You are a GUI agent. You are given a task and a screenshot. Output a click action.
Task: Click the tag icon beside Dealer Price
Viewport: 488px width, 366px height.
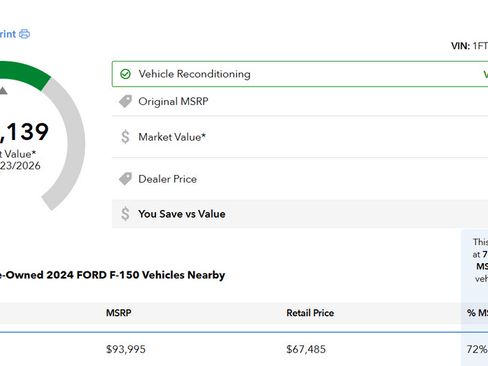click(x=125, y=179)
